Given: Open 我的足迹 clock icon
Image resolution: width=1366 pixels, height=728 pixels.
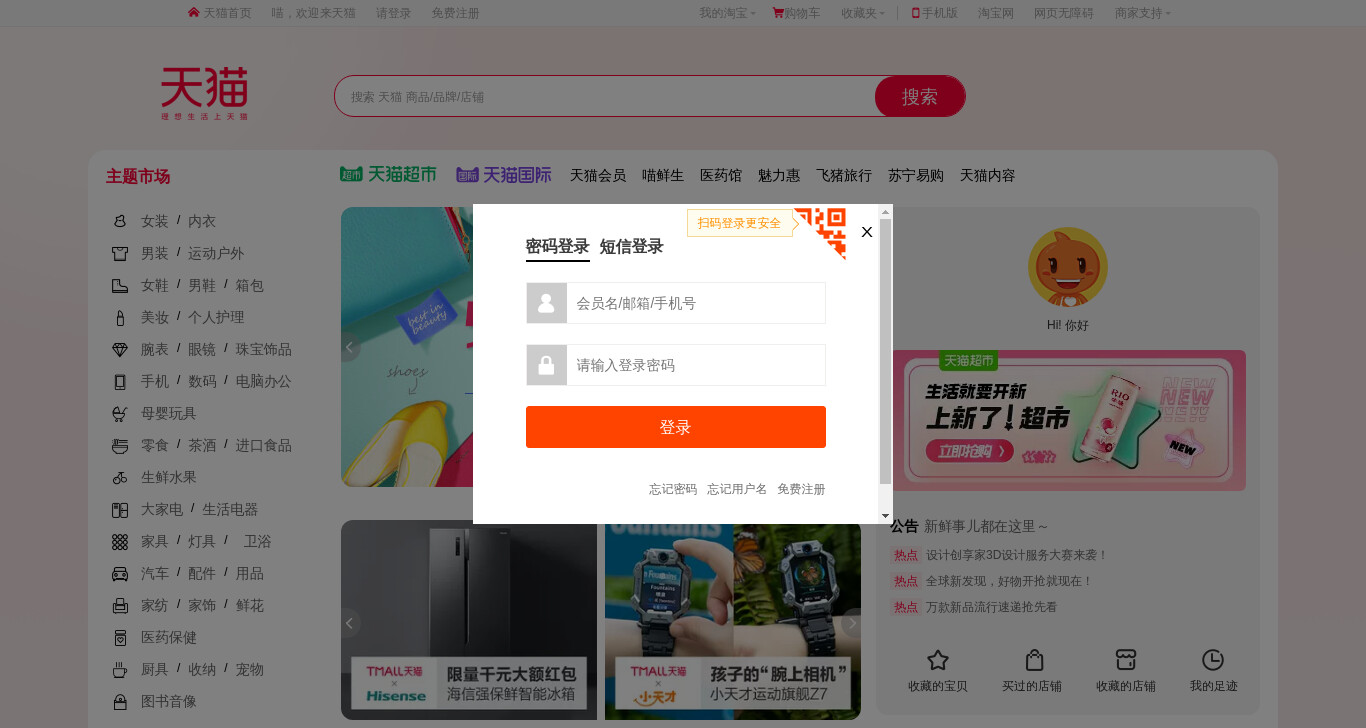Looking at the screenshot, I should pyautogui.click(x=1213, y=660).
